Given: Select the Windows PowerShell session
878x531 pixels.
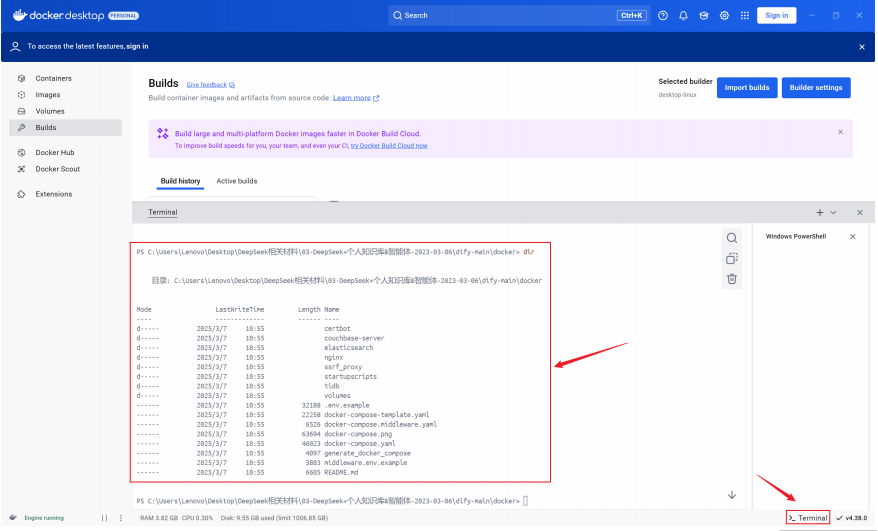Looking at the screenshot, I should [x=796, y=236].
